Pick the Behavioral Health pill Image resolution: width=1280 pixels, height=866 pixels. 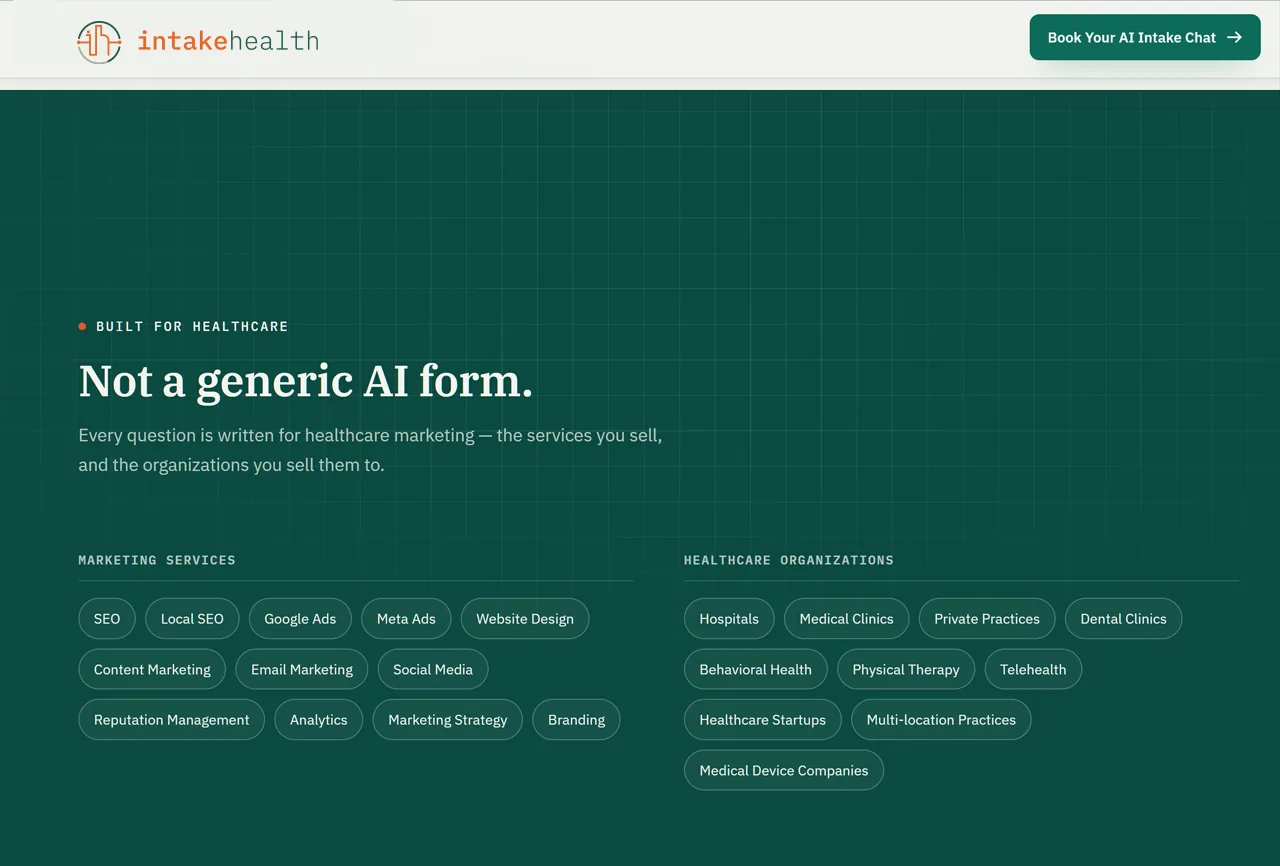pos(756,669)
